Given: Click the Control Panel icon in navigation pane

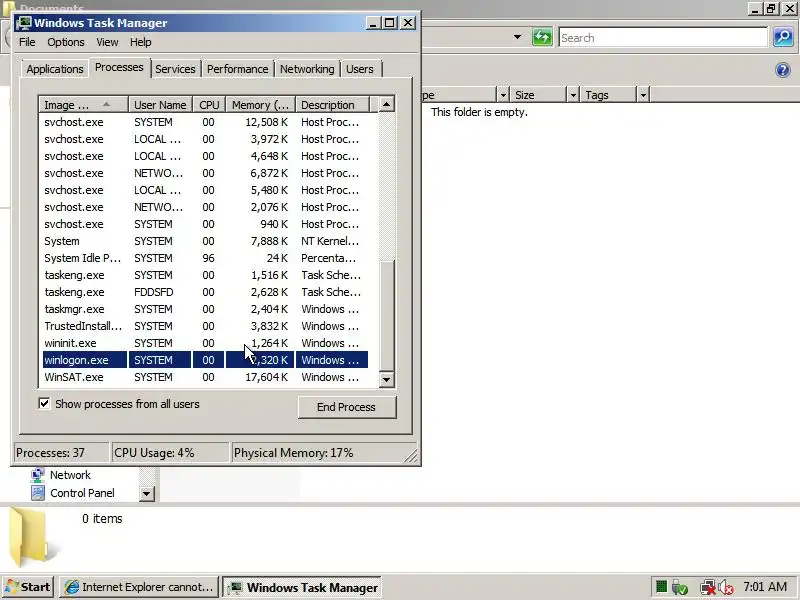Looking at the screenshot, I should tap(38, 493).
